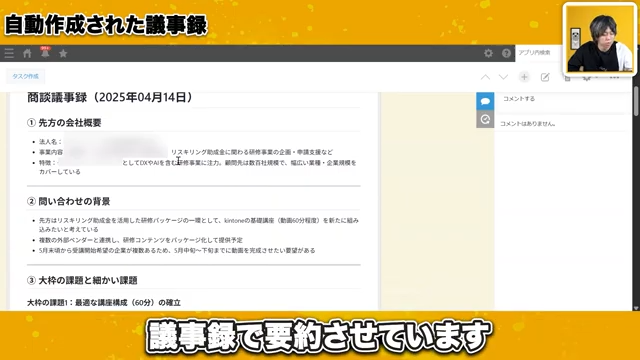
Task: Click the 特徴 bullet line
Action: [198, 167]
